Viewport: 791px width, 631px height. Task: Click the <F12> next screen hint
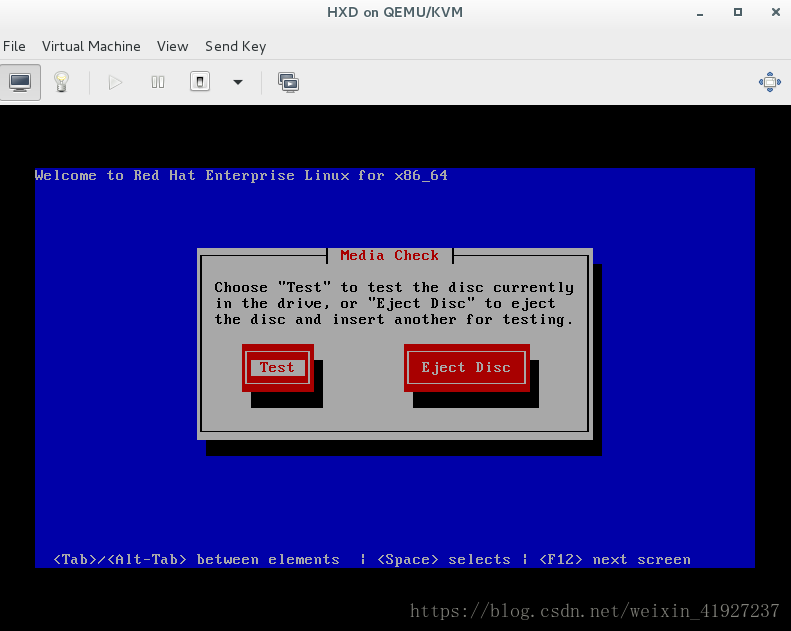[x=615, y=559]
